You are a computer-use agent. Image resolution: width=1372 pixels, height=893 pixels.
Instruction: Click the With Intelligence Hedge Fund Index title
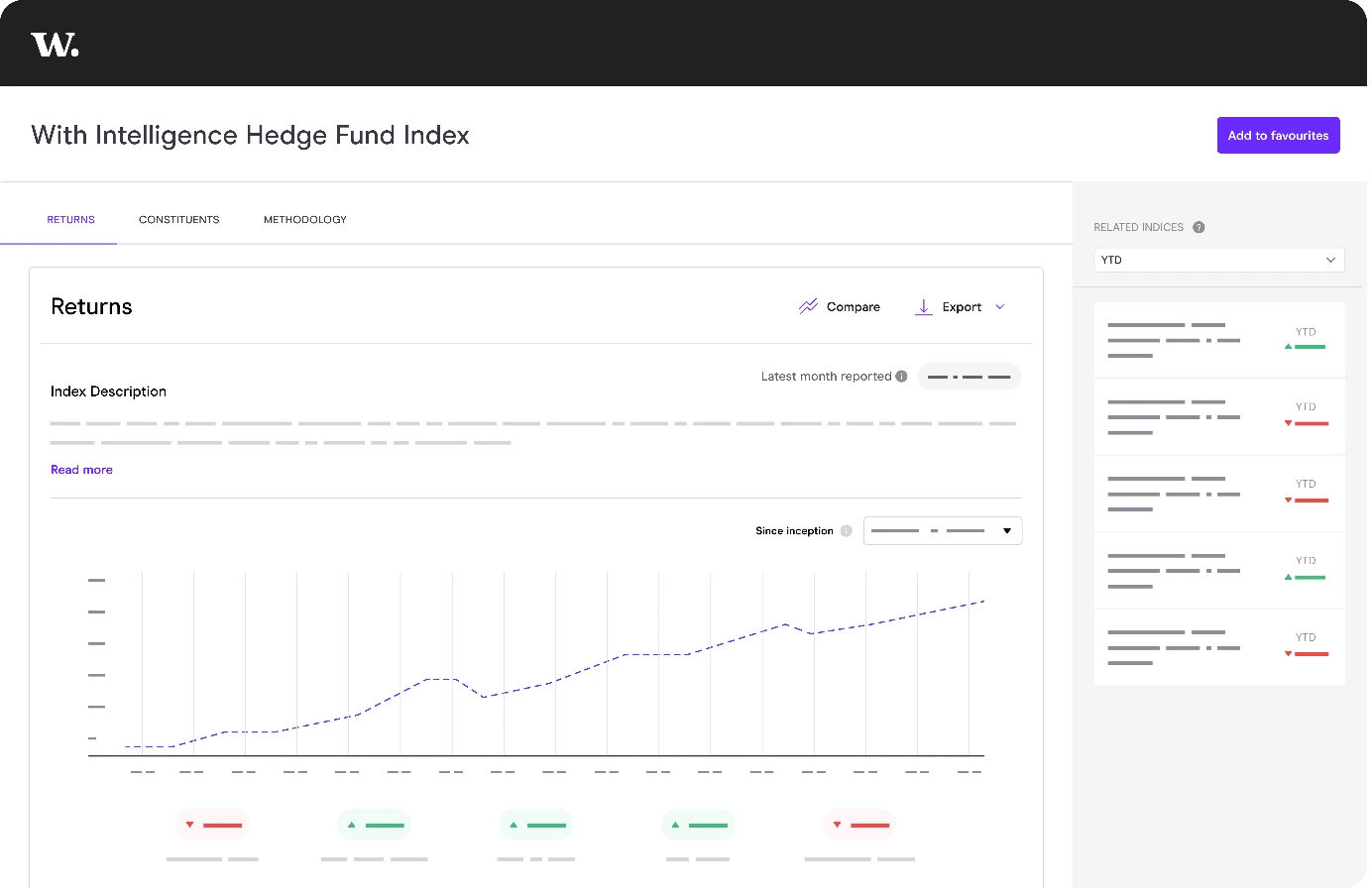point(251,136)
